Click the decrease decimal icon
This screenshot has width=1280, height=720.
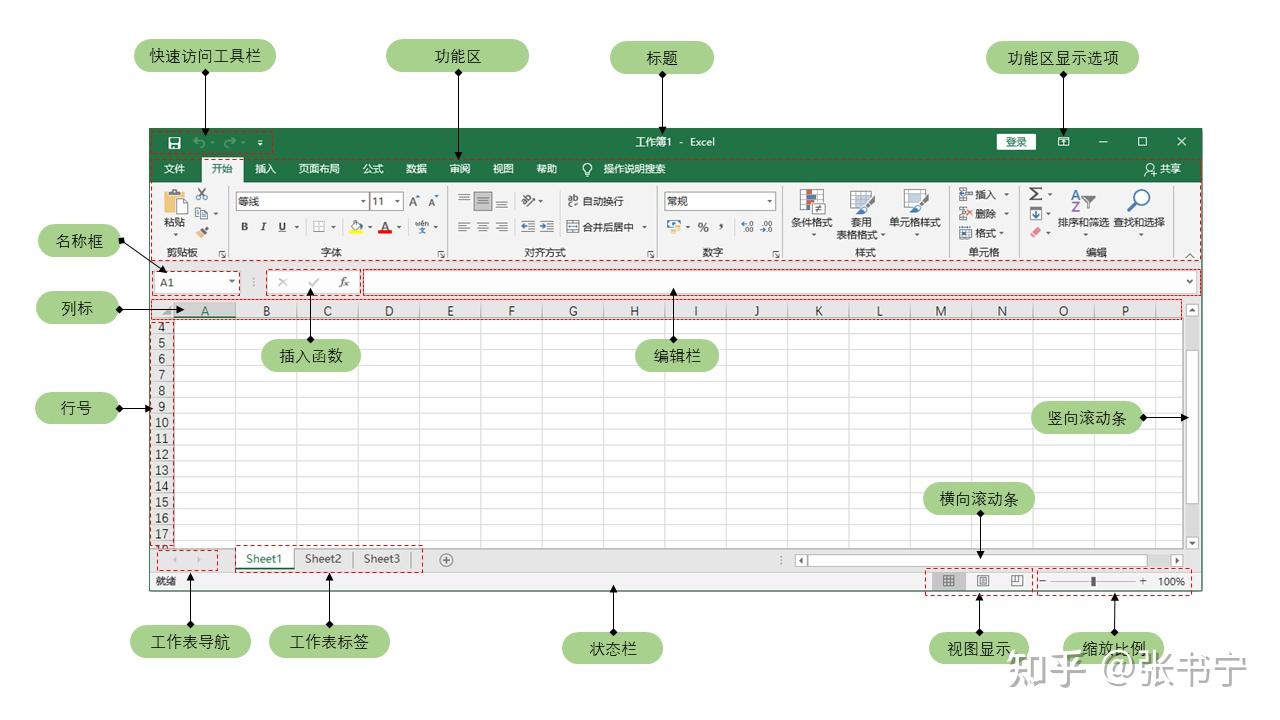(767, 227)
